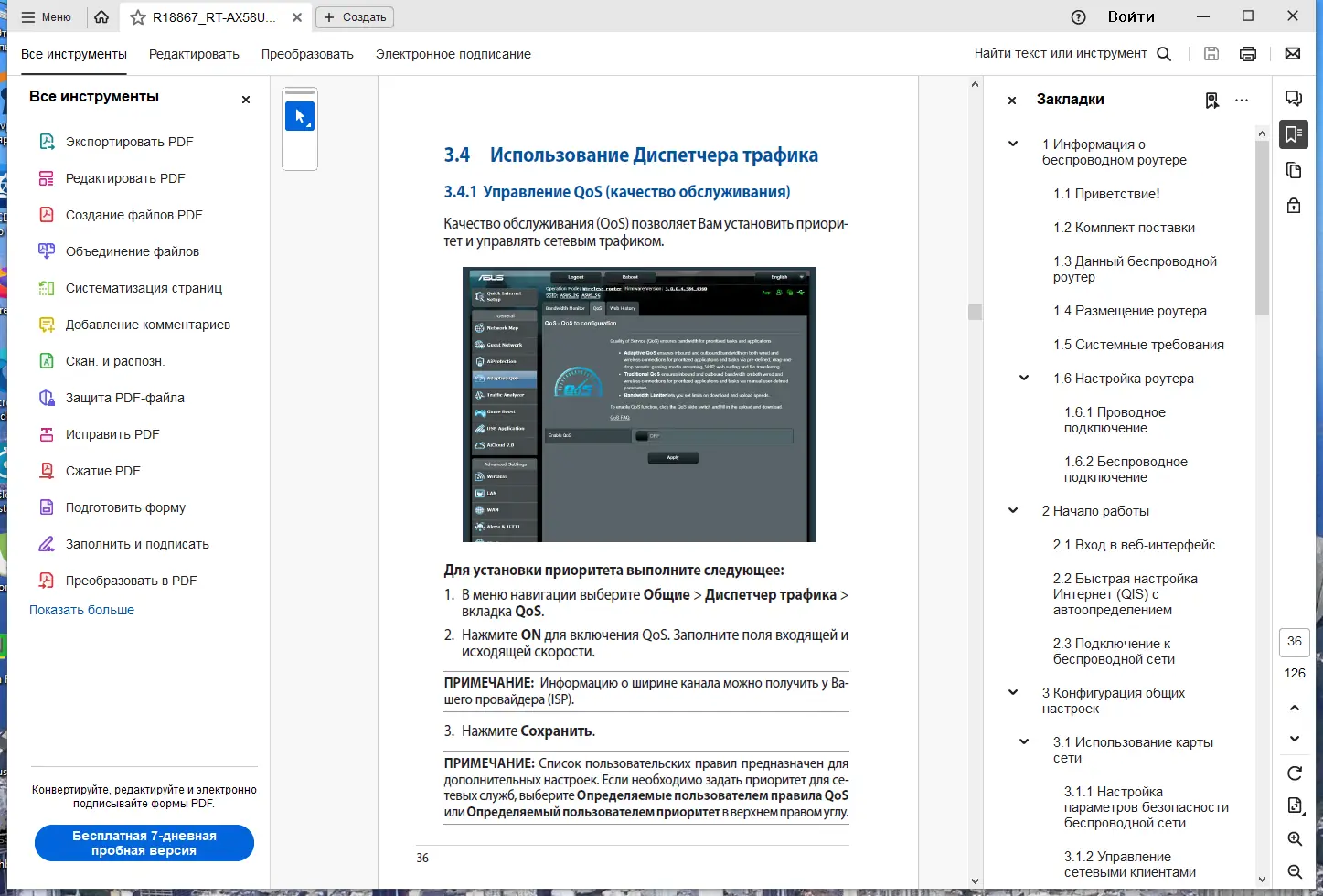Select the bookmarks panel icon in right rail

click(x=1293, y=134)
